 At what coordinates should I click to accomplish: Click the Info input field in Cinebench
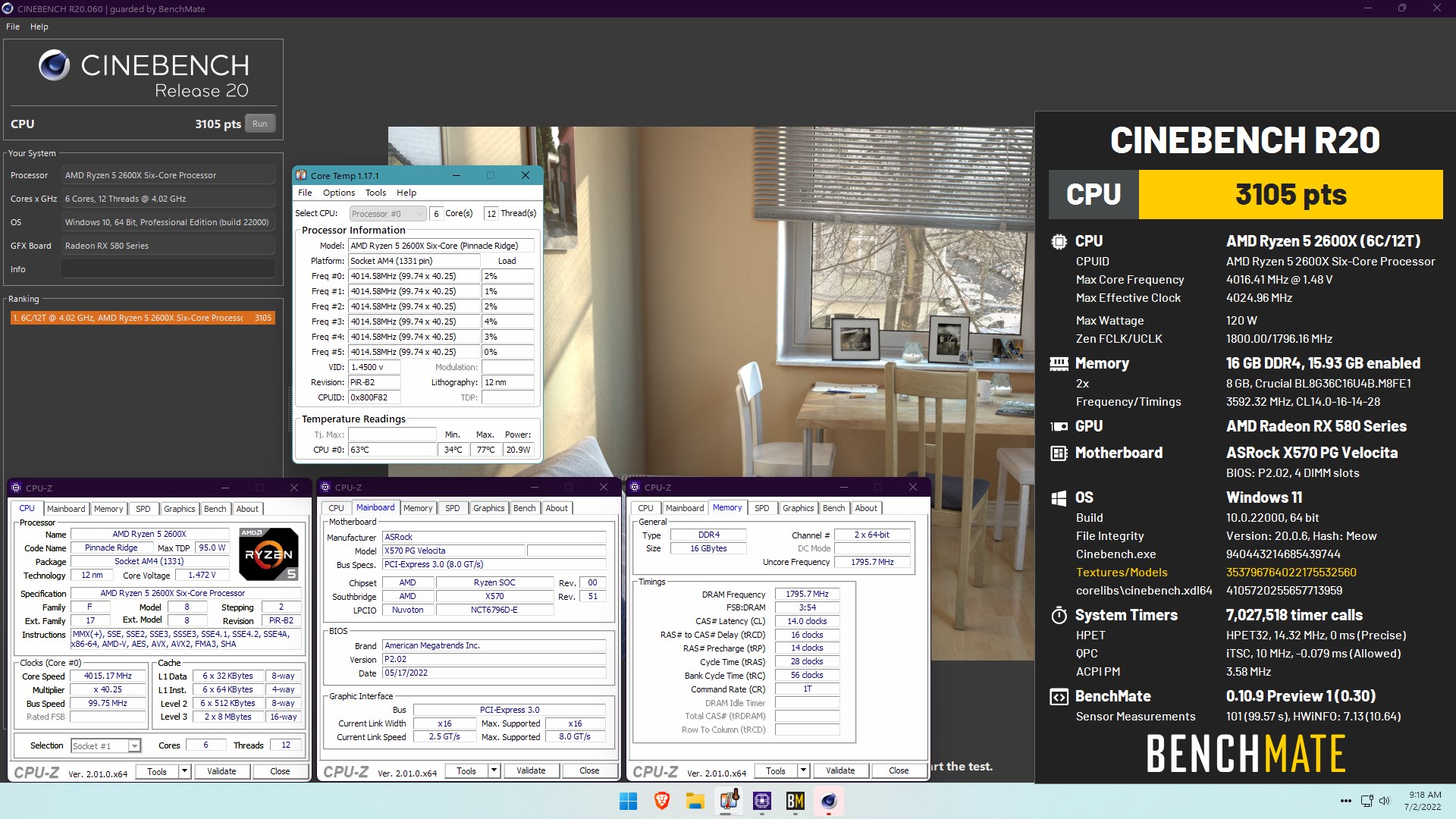tap(168, 269)
